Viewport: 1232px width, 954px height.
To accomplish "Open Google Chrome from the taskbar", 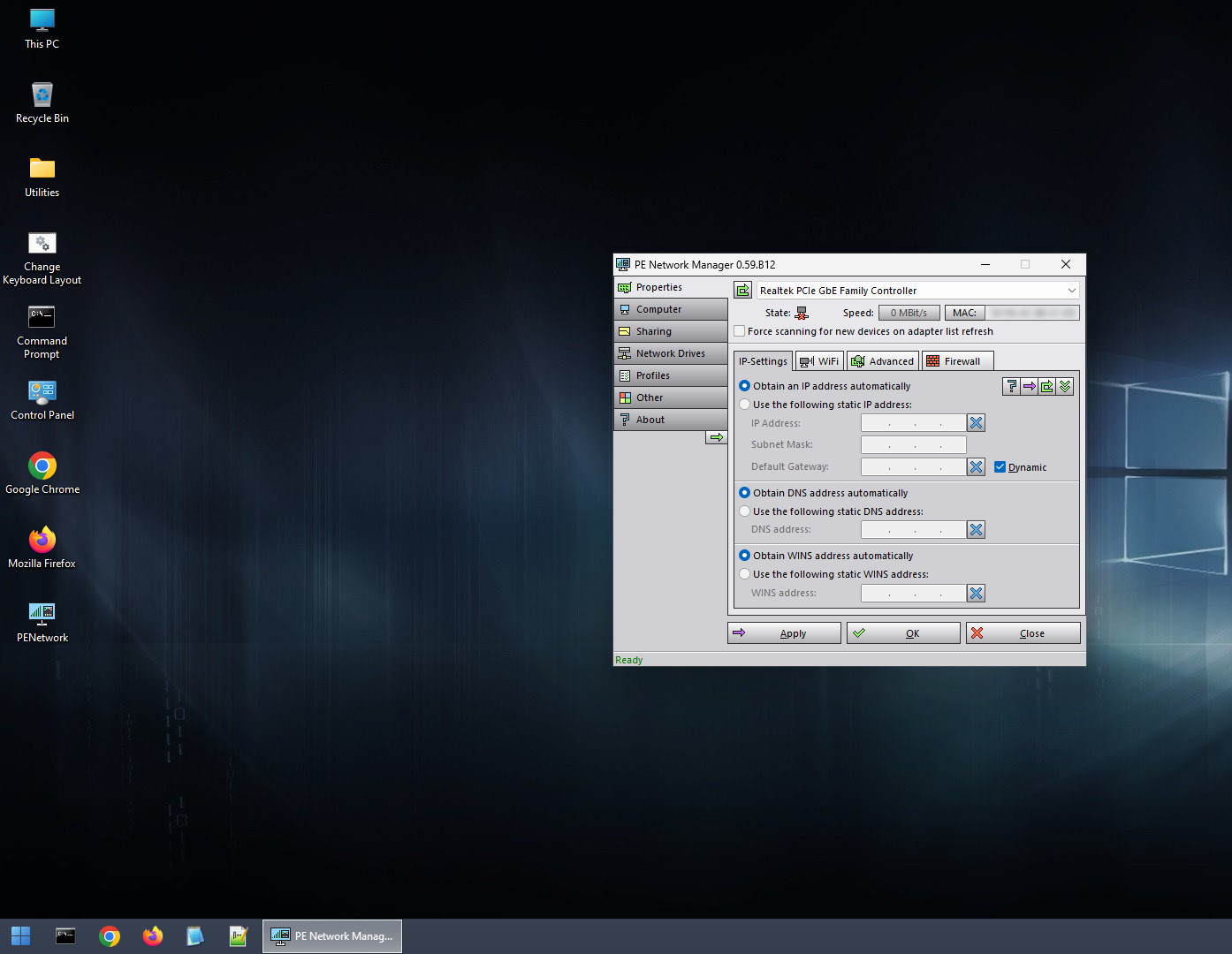I will click(x=110, y=936).
